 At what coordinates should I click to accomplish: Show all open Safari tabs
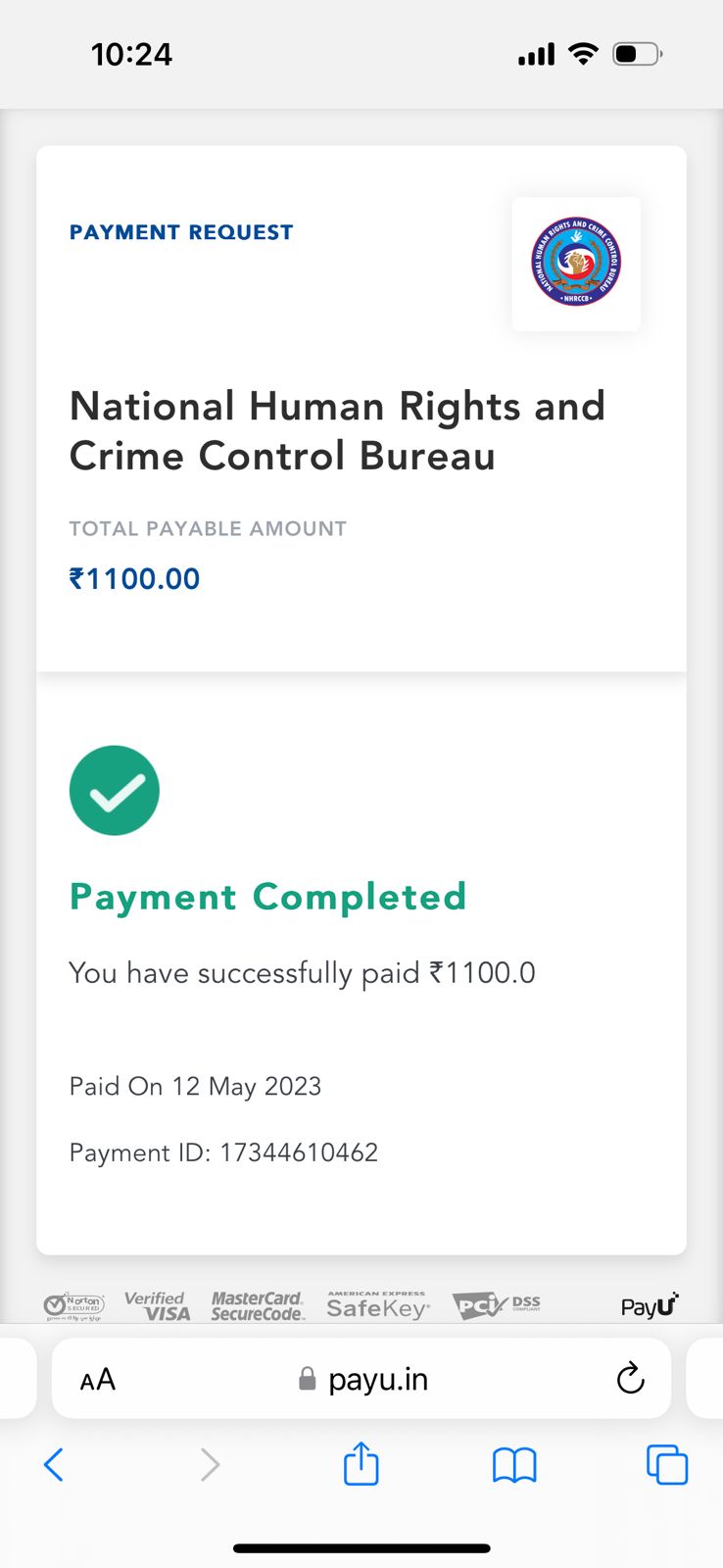point(667,1465)
